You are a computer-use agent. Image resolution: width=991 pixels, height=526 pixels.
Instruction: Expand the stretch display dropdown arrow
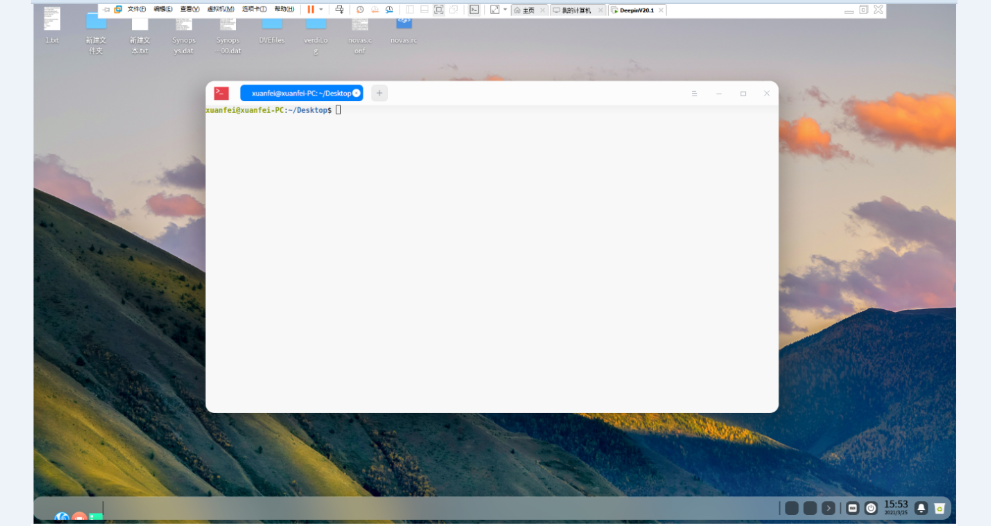point(505,9)
